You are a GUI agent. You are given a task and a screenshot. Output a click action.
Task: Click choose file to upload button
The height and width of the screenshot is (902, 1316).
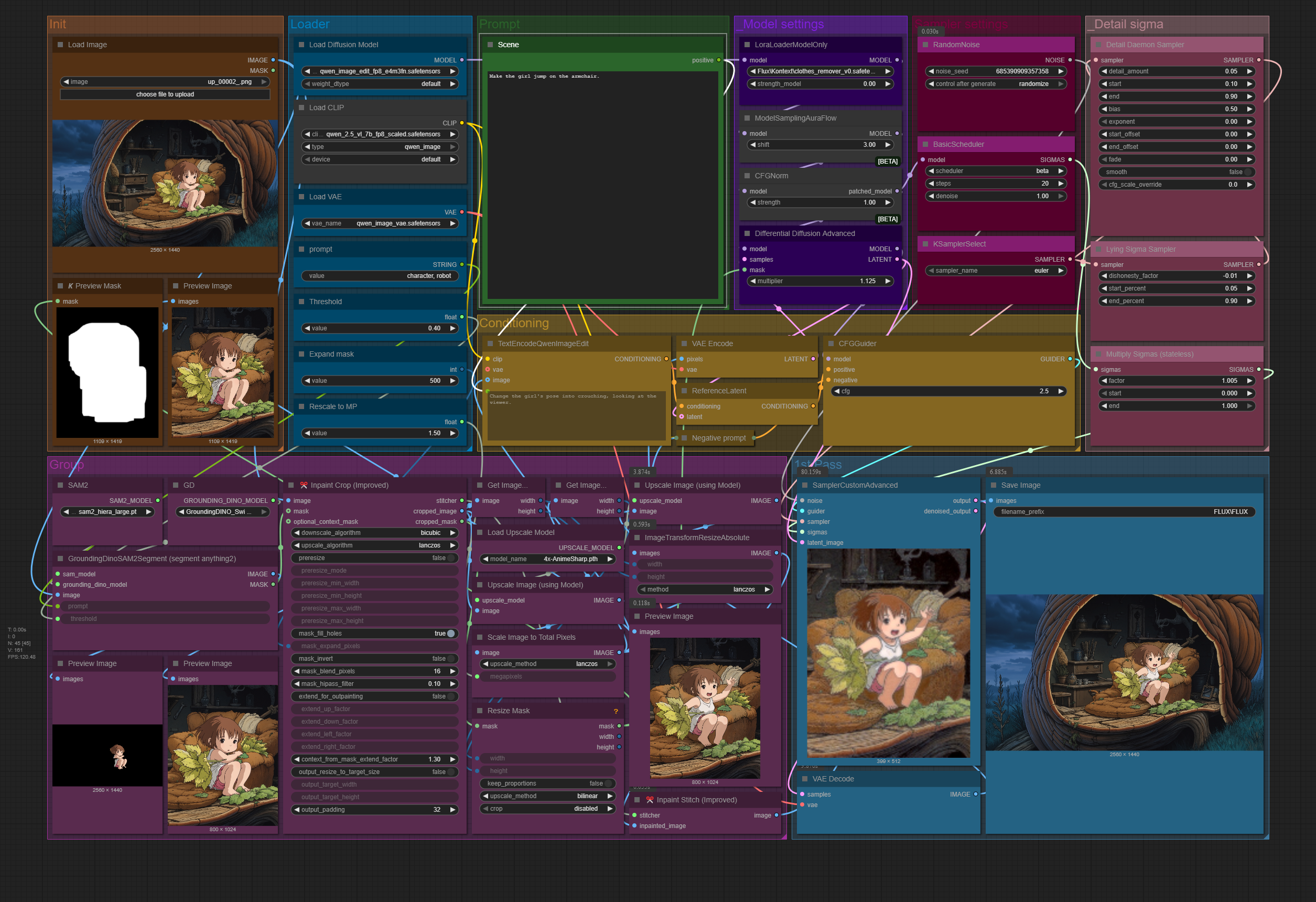coord(165,94)
